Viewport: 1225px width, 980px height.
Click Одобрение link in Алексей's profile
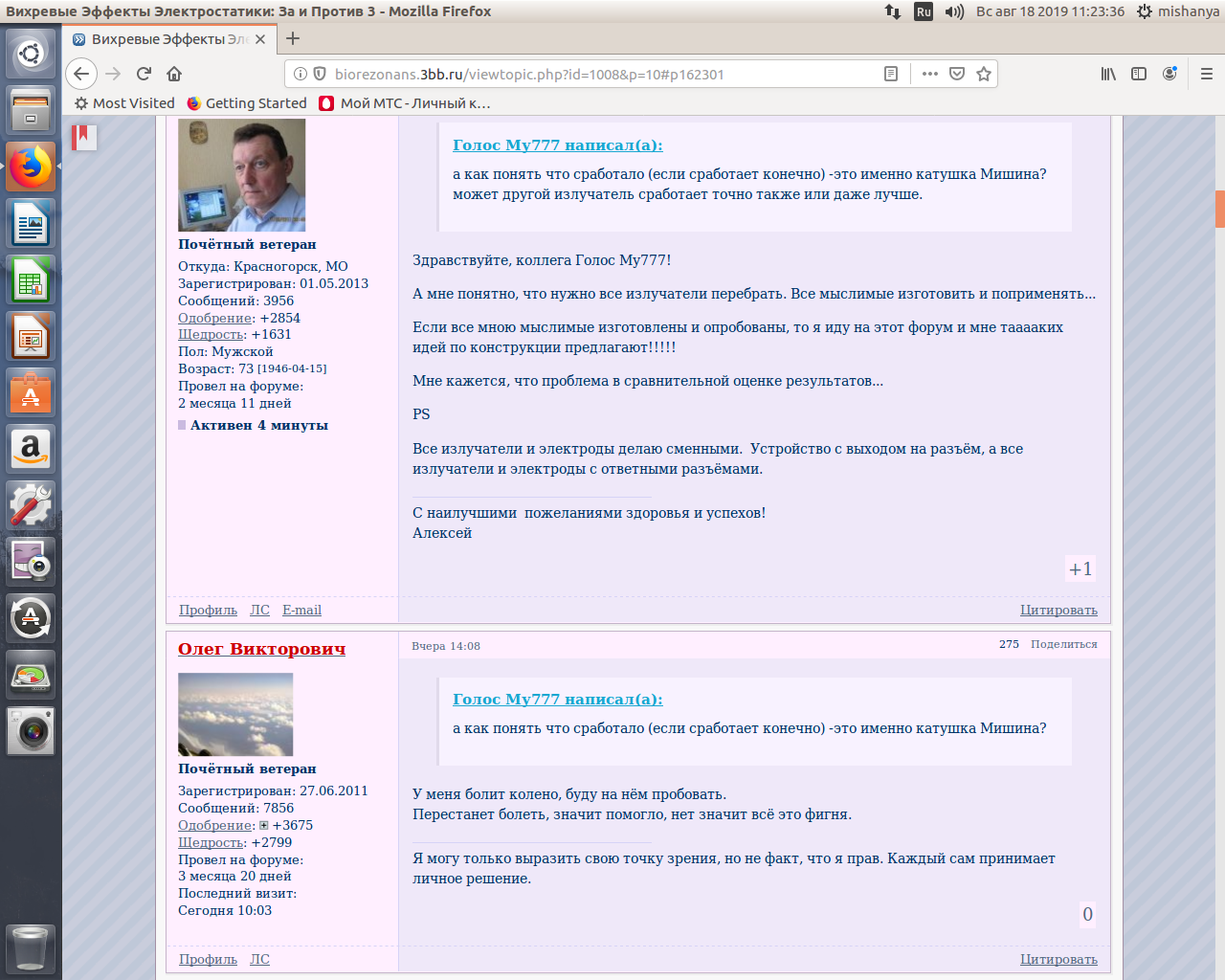pyautogui.click(x=215, y=318)
